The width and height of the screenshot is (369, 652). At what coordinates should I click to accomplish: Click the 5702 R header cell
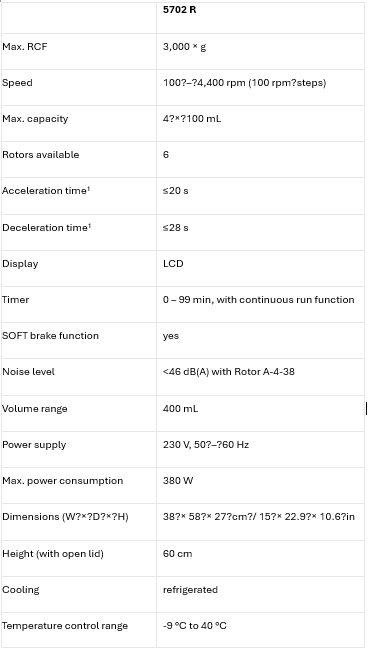tap(260, 17)
